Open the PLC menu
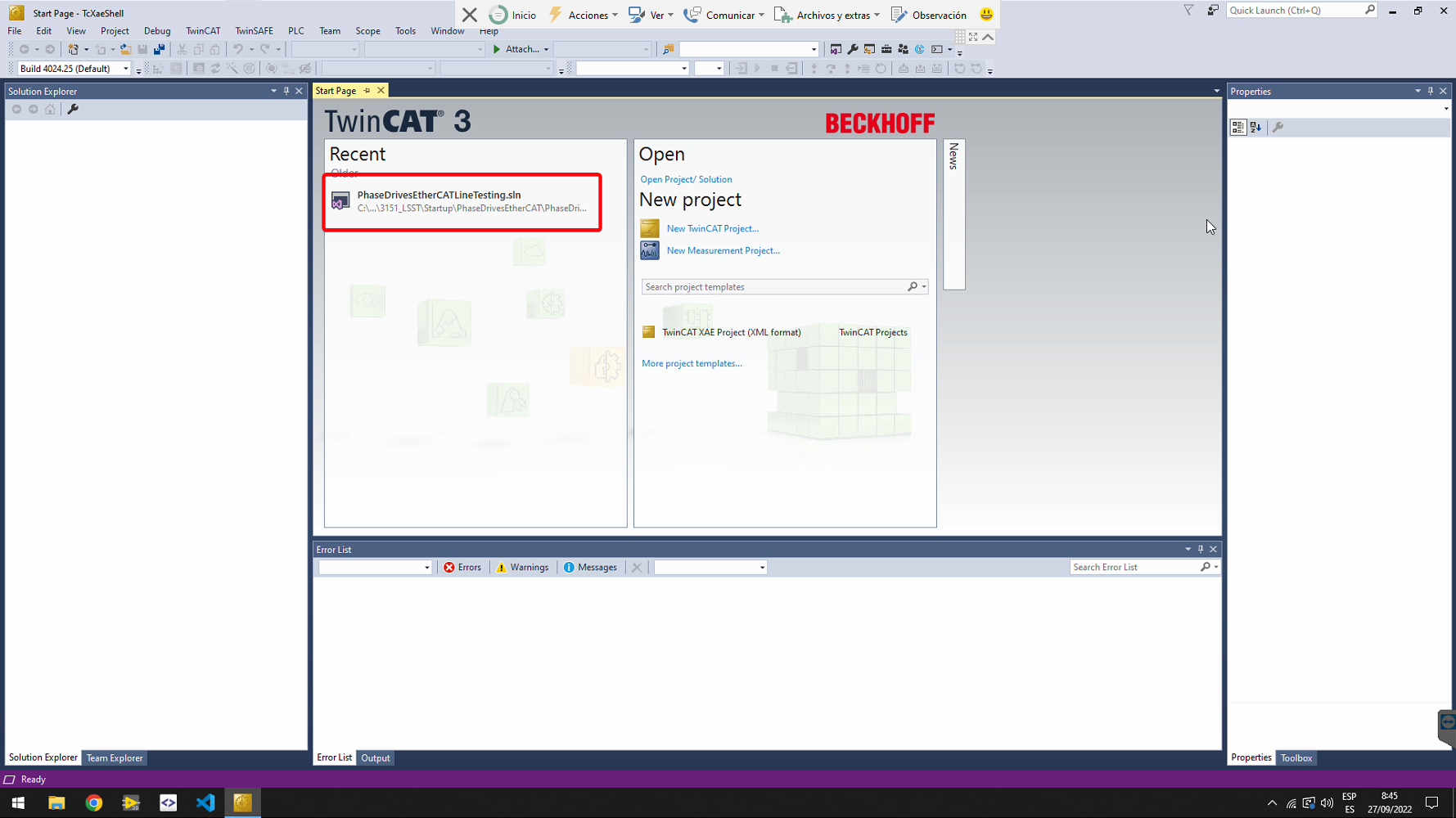 coord(296,31)
